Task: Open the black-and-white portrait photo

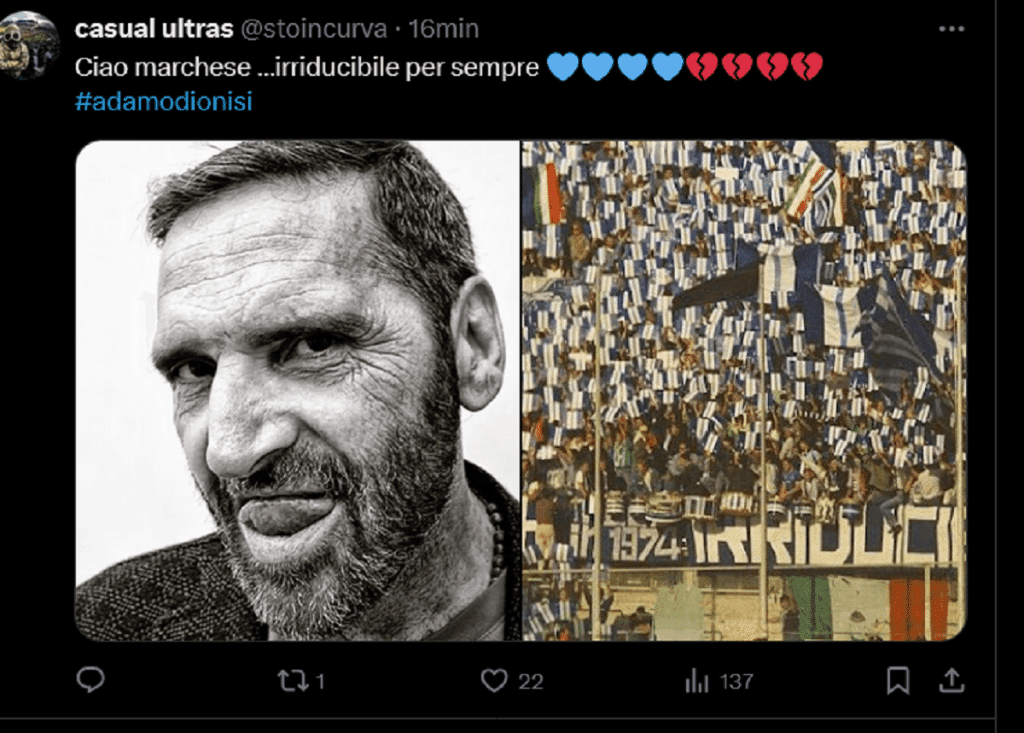Action: [298, 390]
